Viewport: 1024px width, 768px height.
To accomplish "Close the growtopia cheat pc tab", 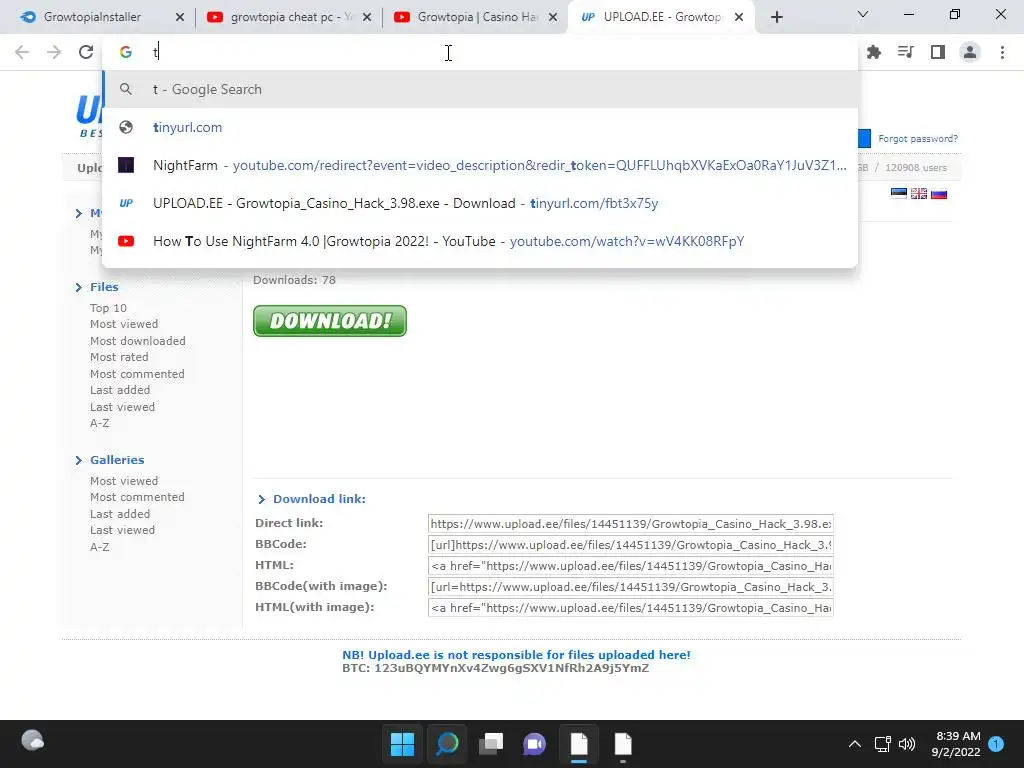I will coord(367,18).
